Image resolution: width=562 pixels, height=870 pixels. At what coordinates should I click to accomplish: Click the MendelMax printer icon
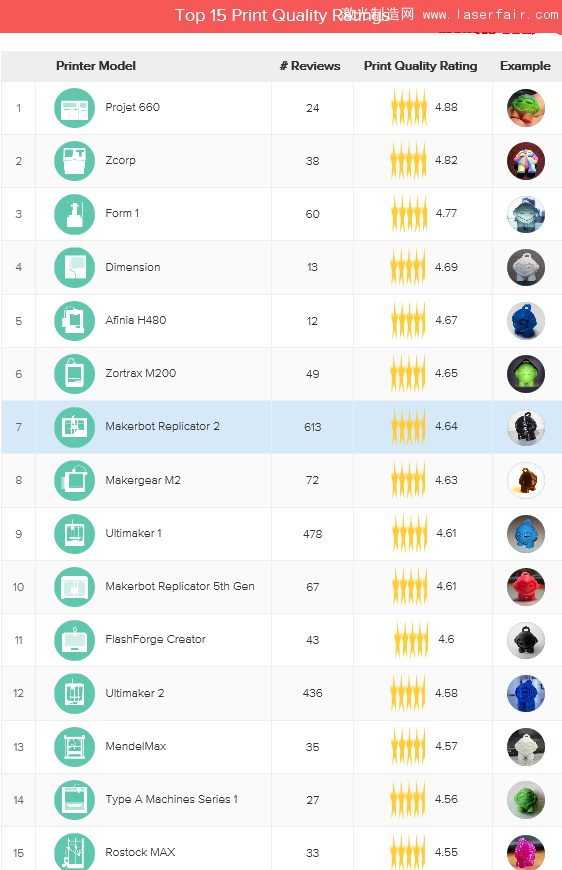pyautogui.click(x=74, y=747)
